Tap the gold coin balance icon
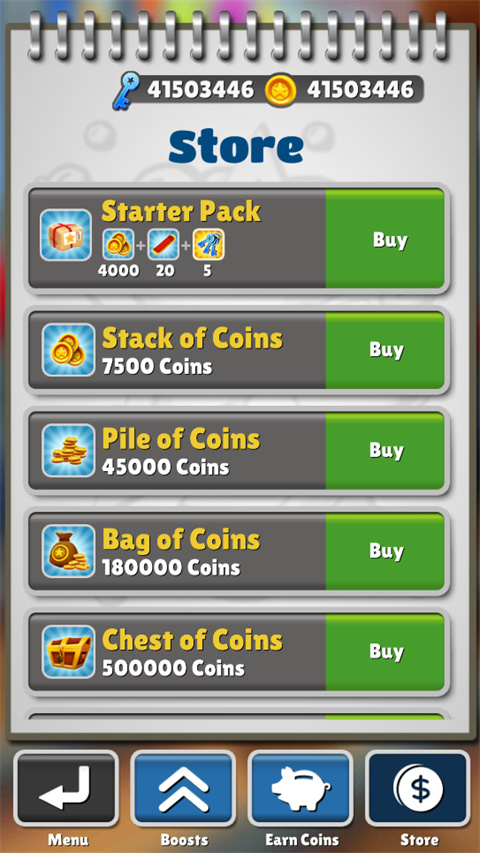Viewport: 480px width, 853px height. coord(281,90)
